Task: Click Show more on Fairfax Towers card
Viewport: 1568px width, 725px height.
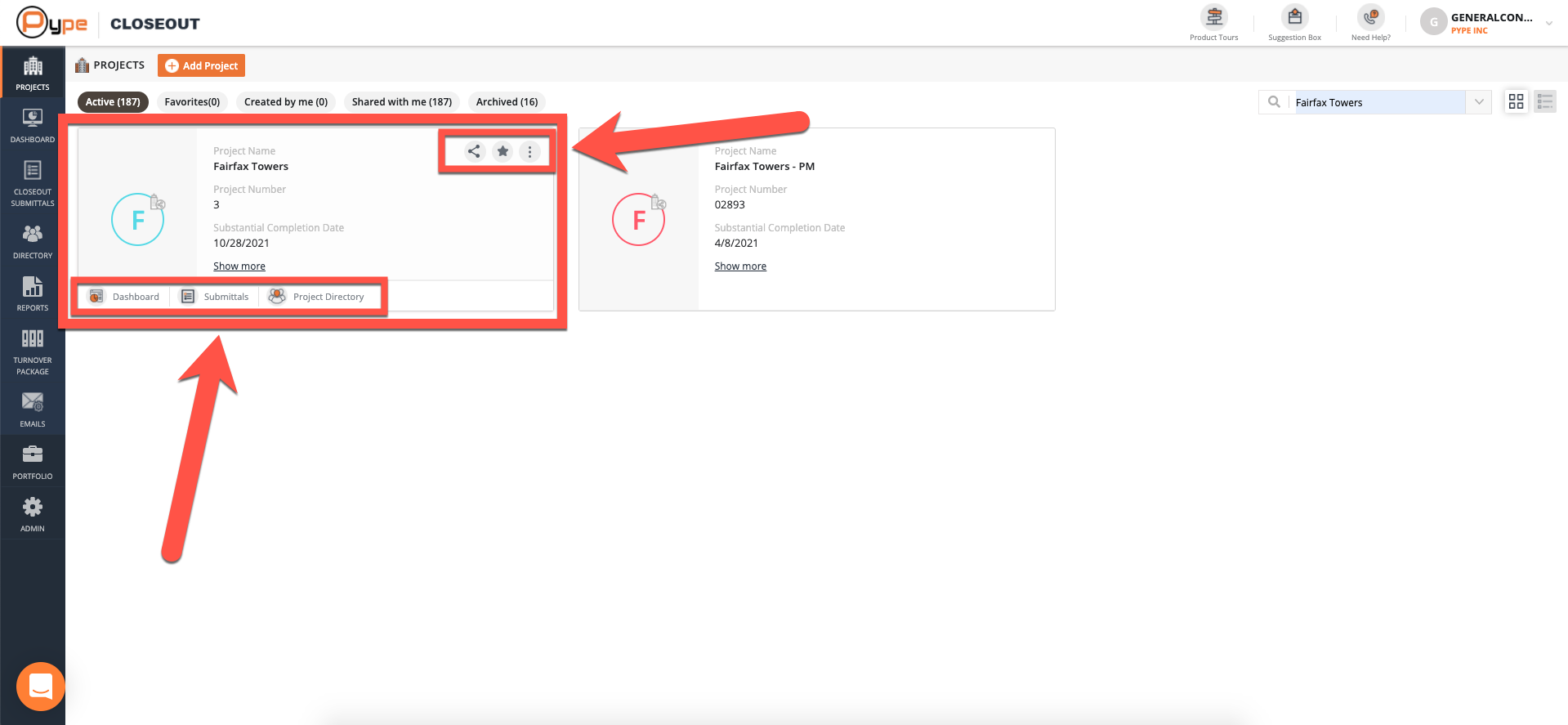Action: pyautogui.click(x=239, y=266)
